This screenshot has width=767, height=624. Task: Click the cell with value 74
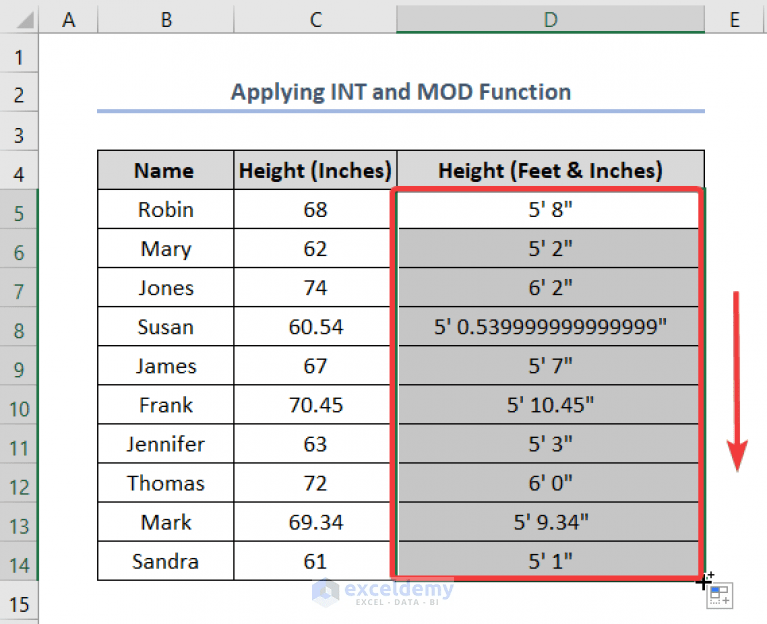coord(316,288)
